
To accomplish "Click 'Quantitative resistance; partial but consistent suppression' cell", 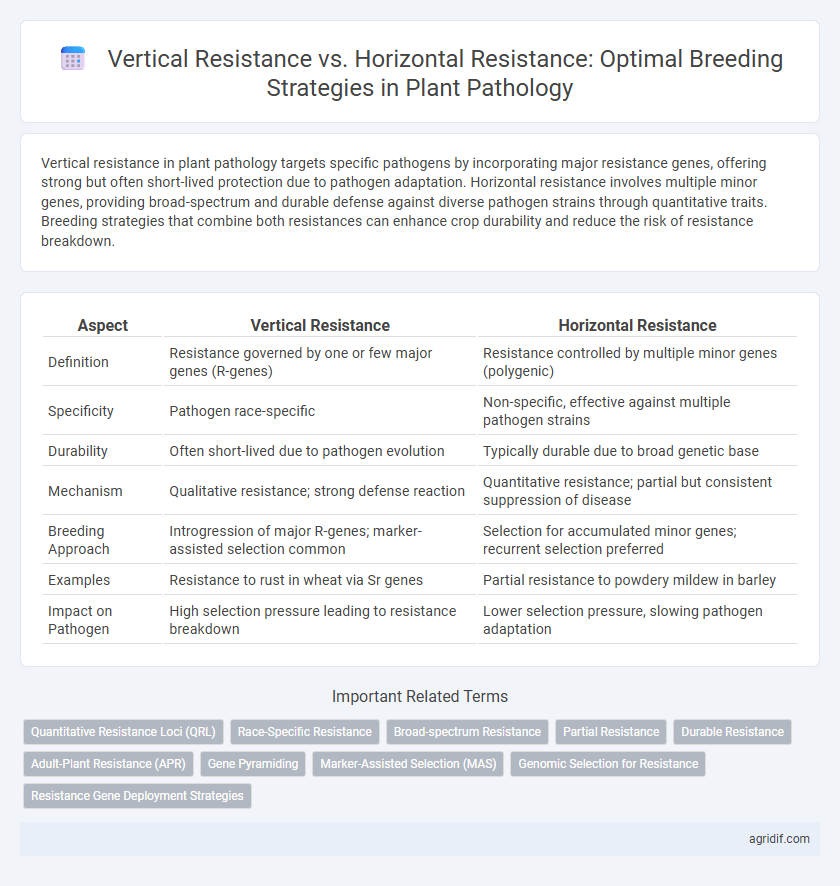I will [x=637, y=491].
